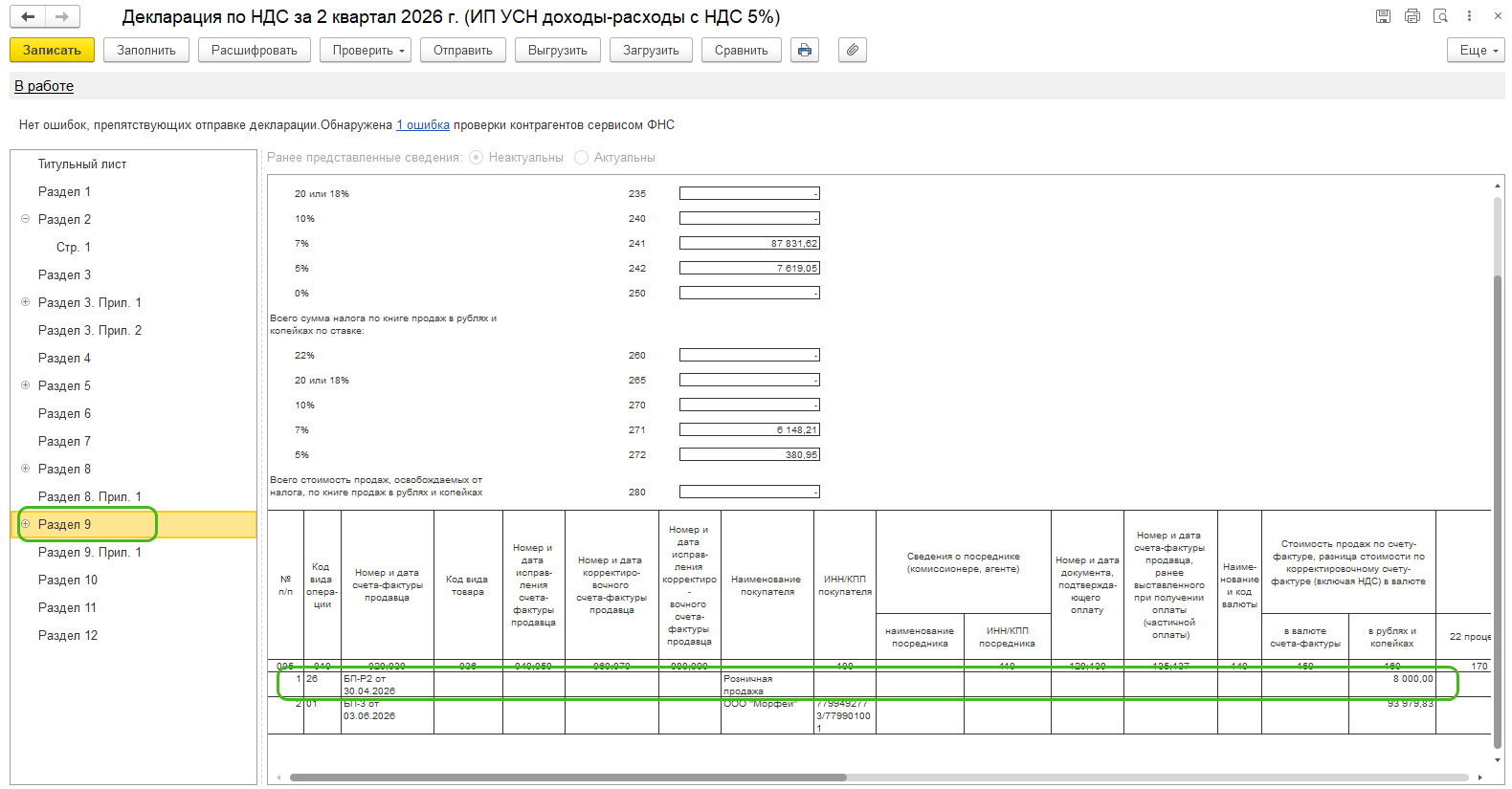Expand the Раздел 9 tree node
1512x789 pixels.
point(26,524)
